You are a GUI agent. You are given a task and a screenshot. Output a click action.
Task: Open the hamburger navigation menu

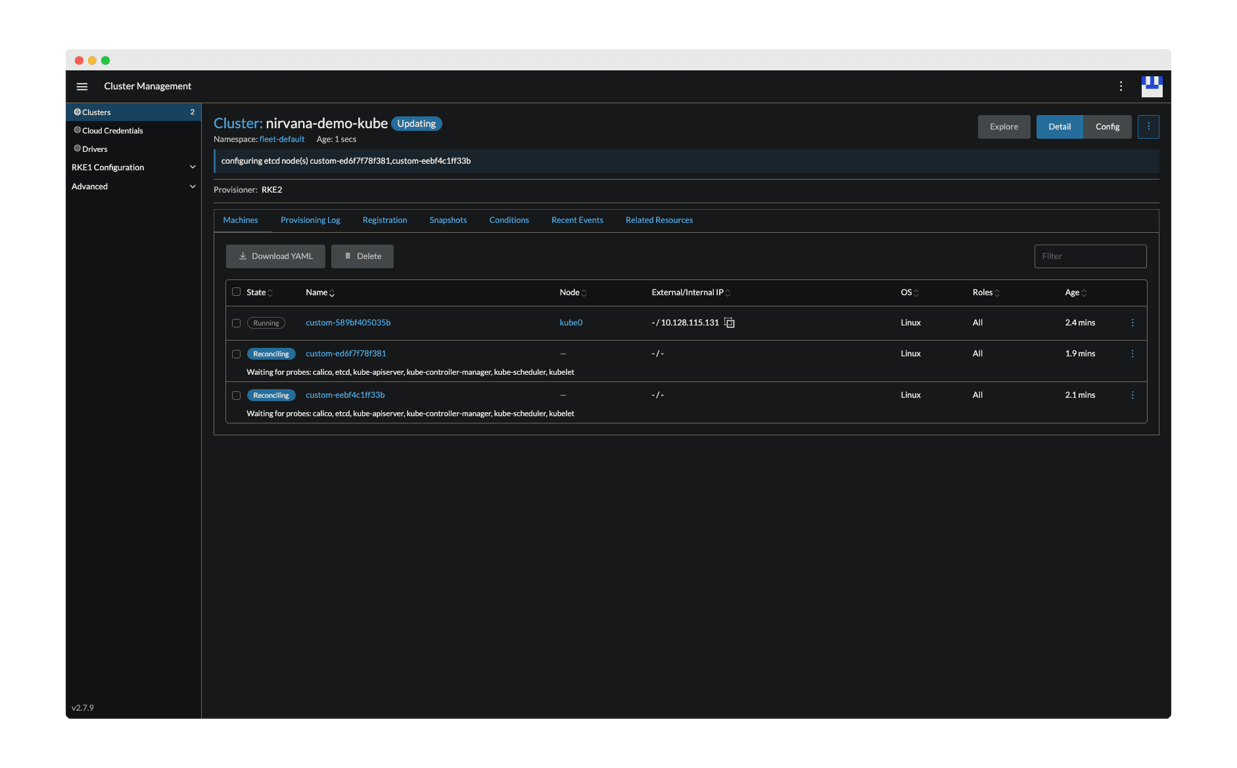pyautogui.click(x=82, y=87)
